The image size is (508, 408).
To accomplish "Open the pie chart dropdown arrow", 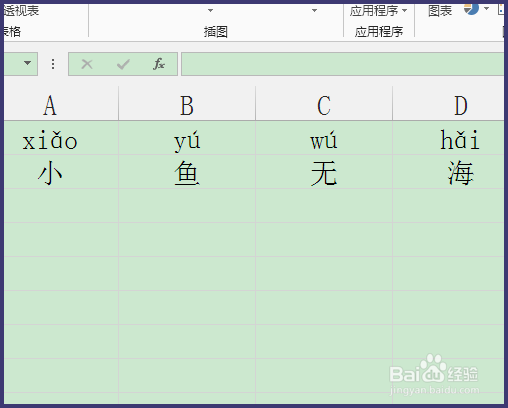I will tap(487, 9).
